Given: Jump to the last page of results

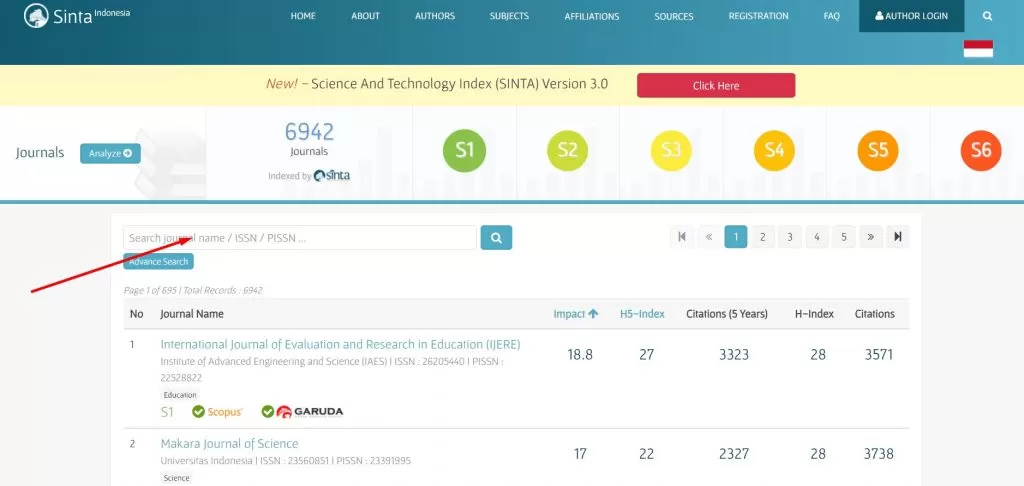Looking at the screenshot, I should pyautogui.click(x=898, y=237).
